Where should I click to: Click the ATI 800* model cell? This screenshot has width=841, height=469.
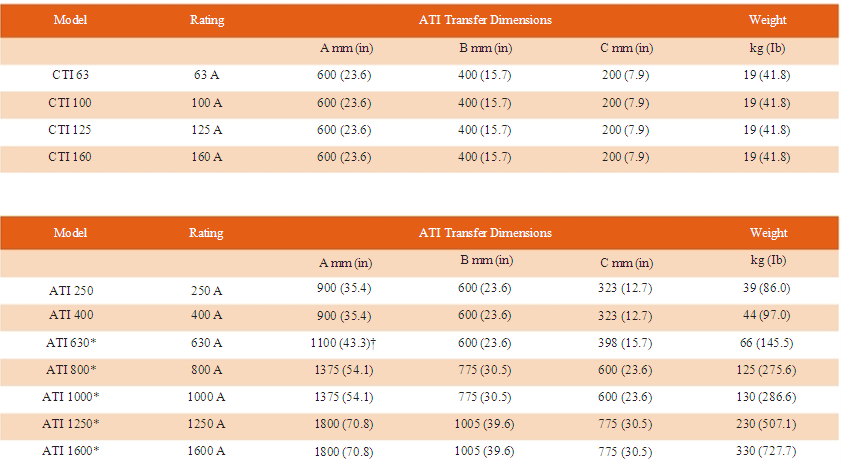[x=71, y=370]
